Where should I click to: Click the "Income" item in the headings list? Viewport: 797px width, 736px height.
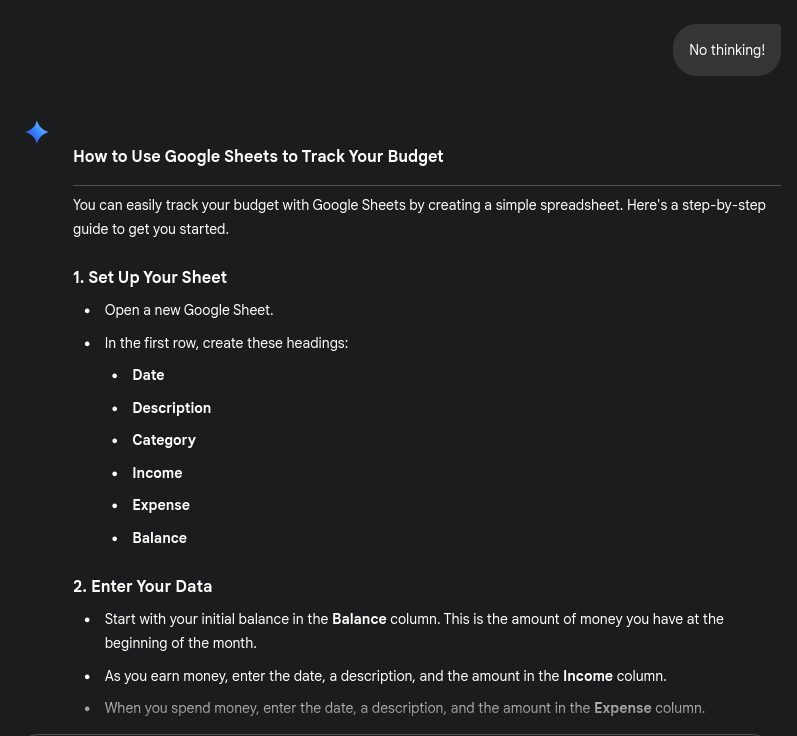coord(157,473)
